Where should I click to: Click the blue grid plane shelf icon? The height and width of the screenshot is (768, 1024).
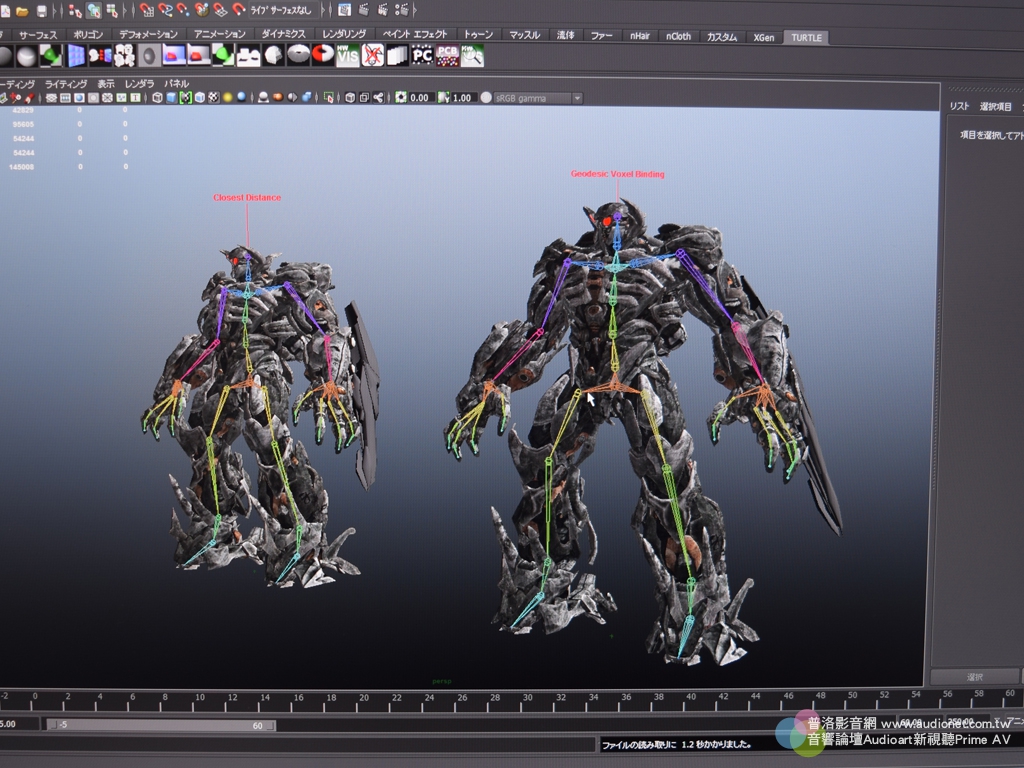click(76, 56)
